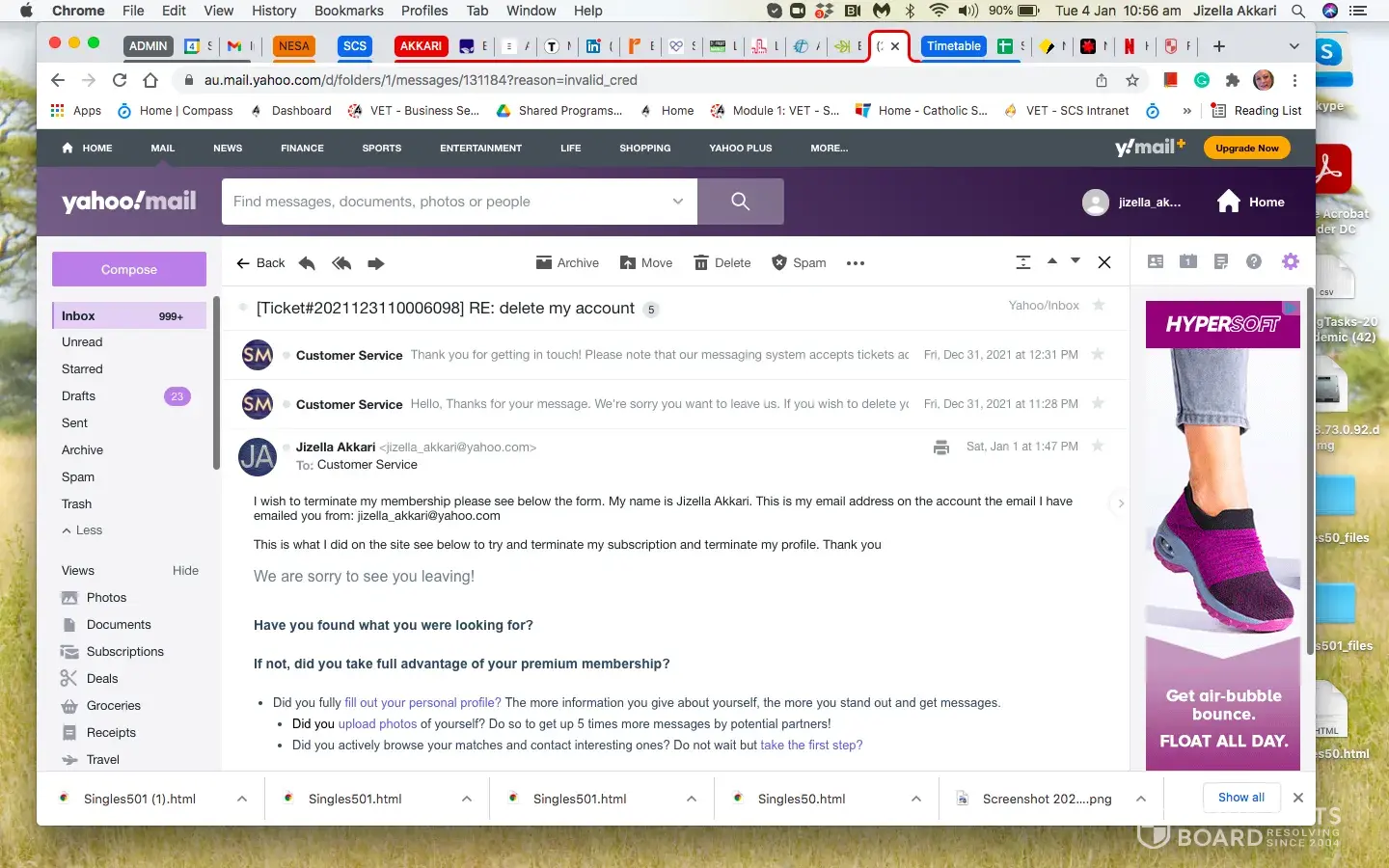Open the NEWS item in Yahoo navigation
Viewport: 1389px width, 868px height.
click(x=228, y=149)
